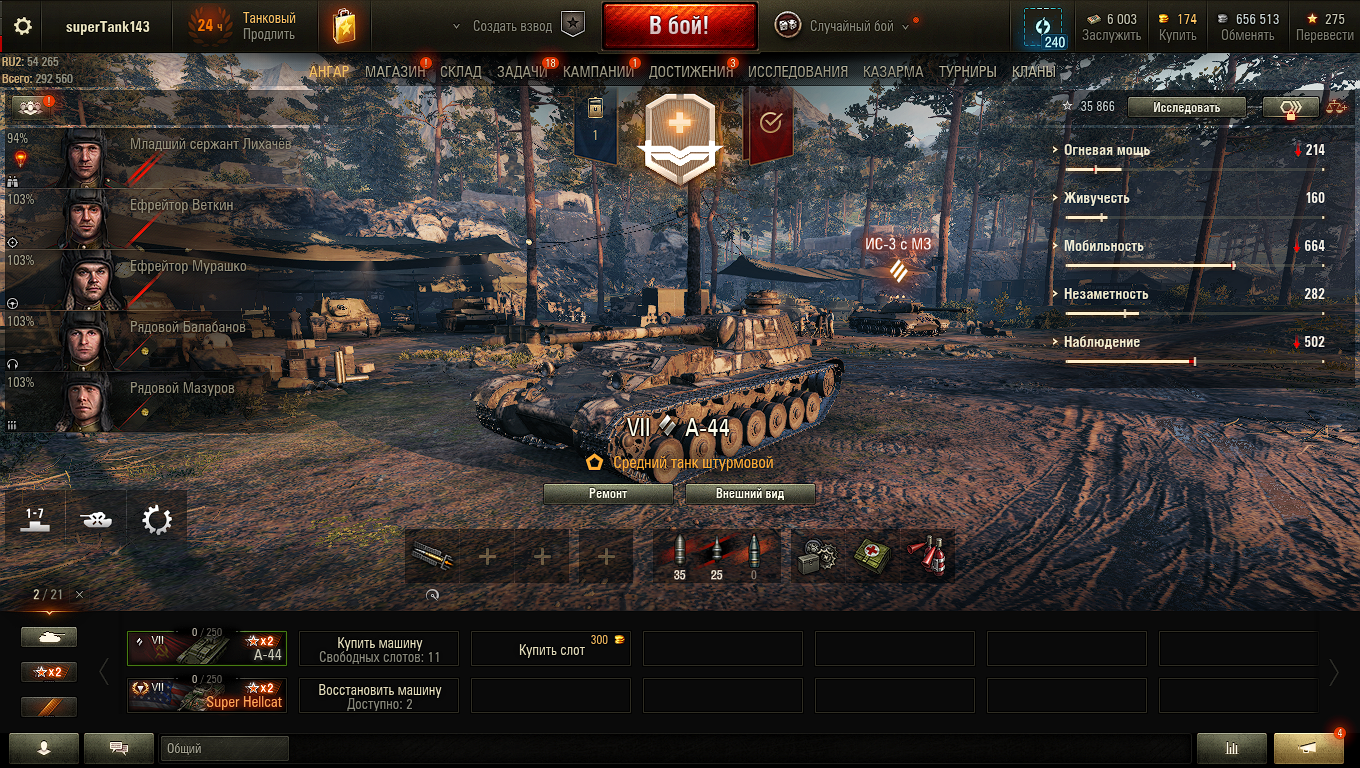The height and width of the screenshot is (768, 1360).
Task: Open vehicle compare scales icon
Action: point(1336,107)
